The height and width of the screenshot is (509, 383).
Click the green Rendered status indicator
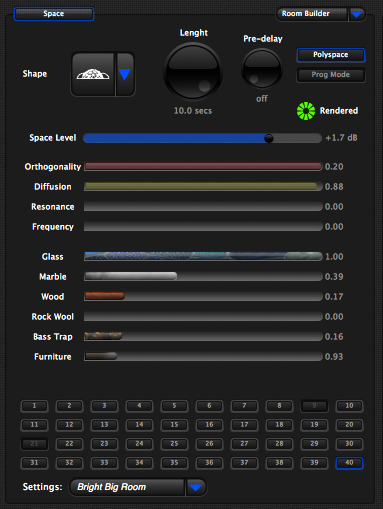click(x=306, y=111)
